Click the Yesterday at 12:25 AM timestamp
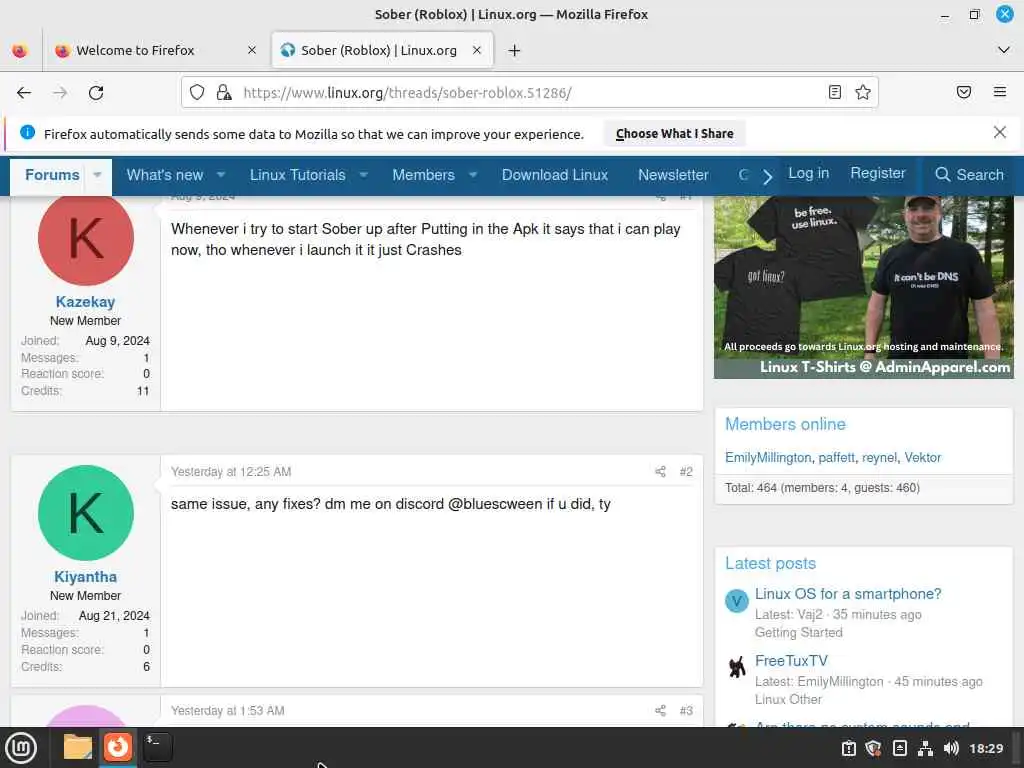Viewport: 1024px width, 768px height. tap(231, 472)
